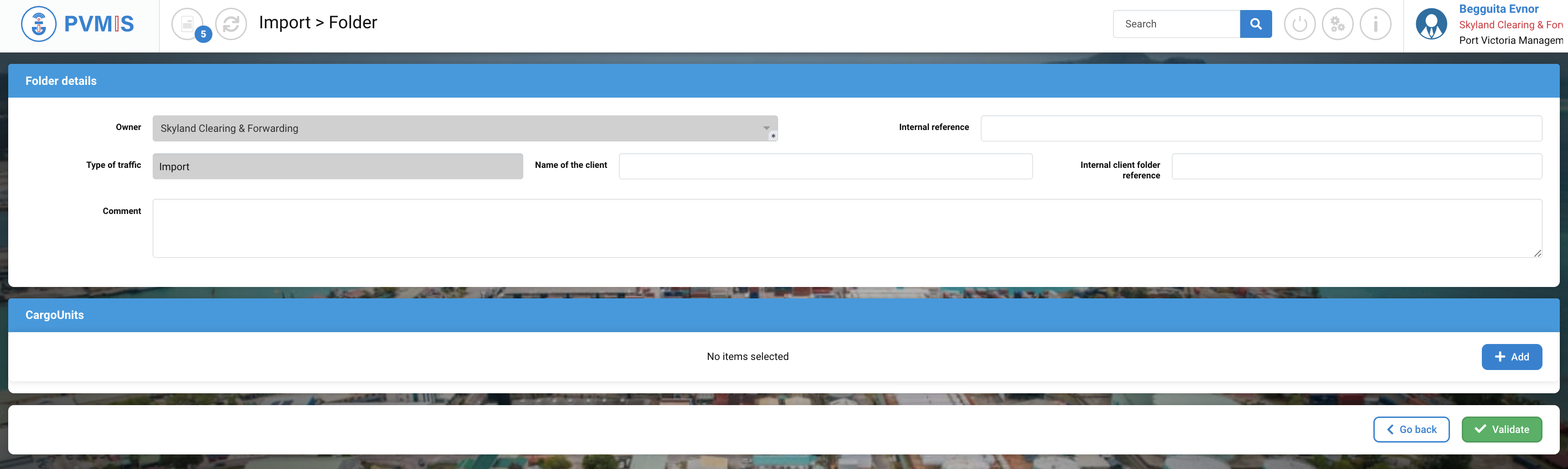Click the Type of traffic Import field
1568x469 pixels.
pos(337,166)
